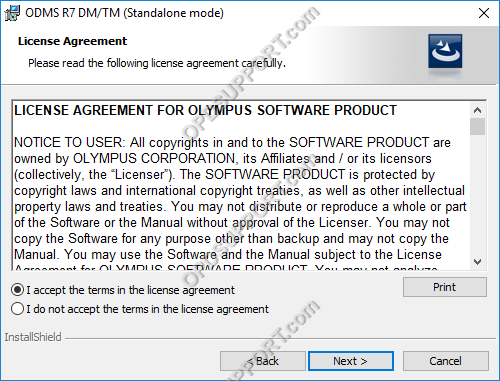Screen dimensions: 500x381
Task: Print the license agreement
Action: [x=445, y=287]
